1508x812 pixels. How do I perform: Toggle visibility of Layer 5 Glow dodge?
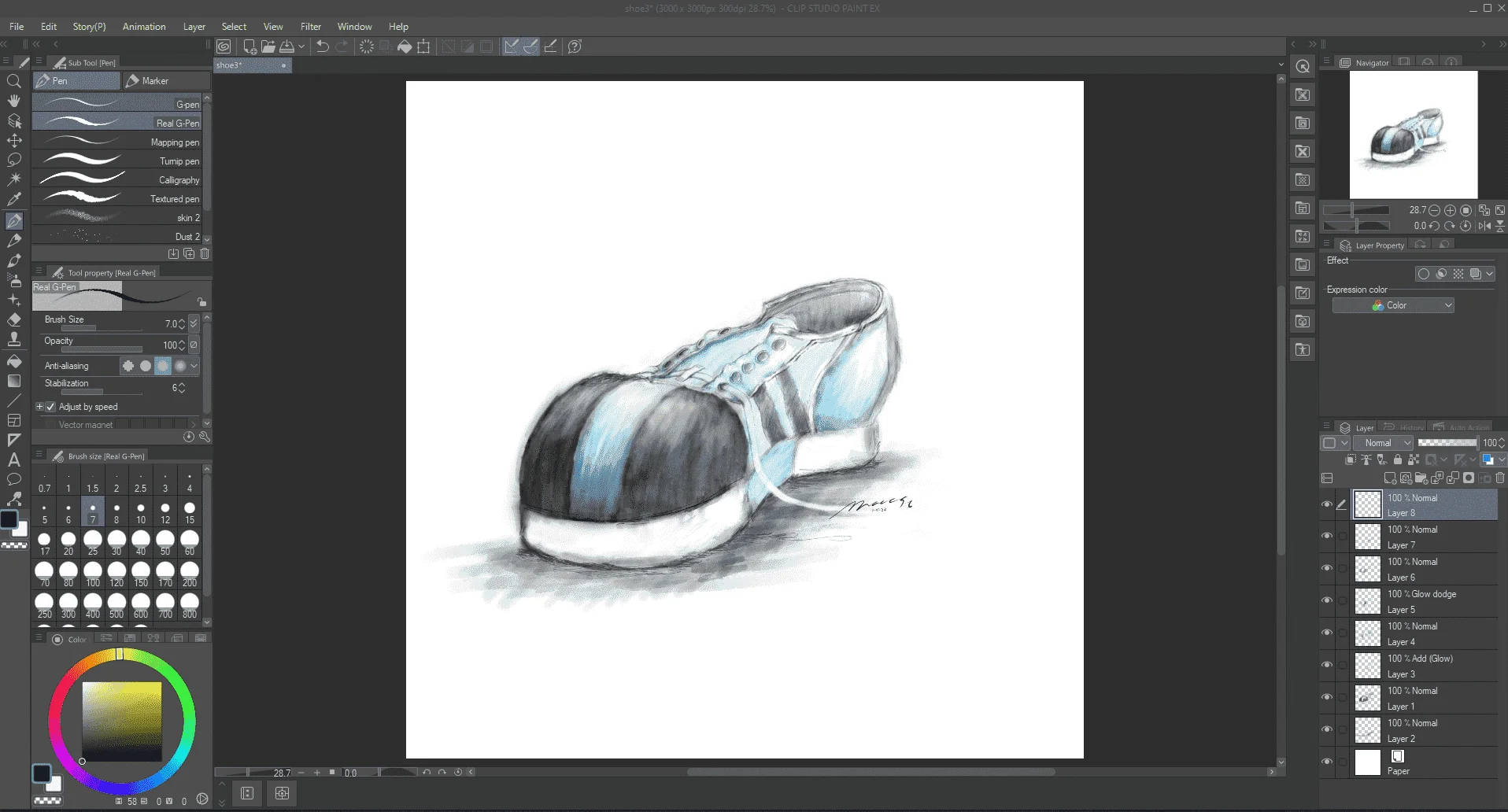1327,601
